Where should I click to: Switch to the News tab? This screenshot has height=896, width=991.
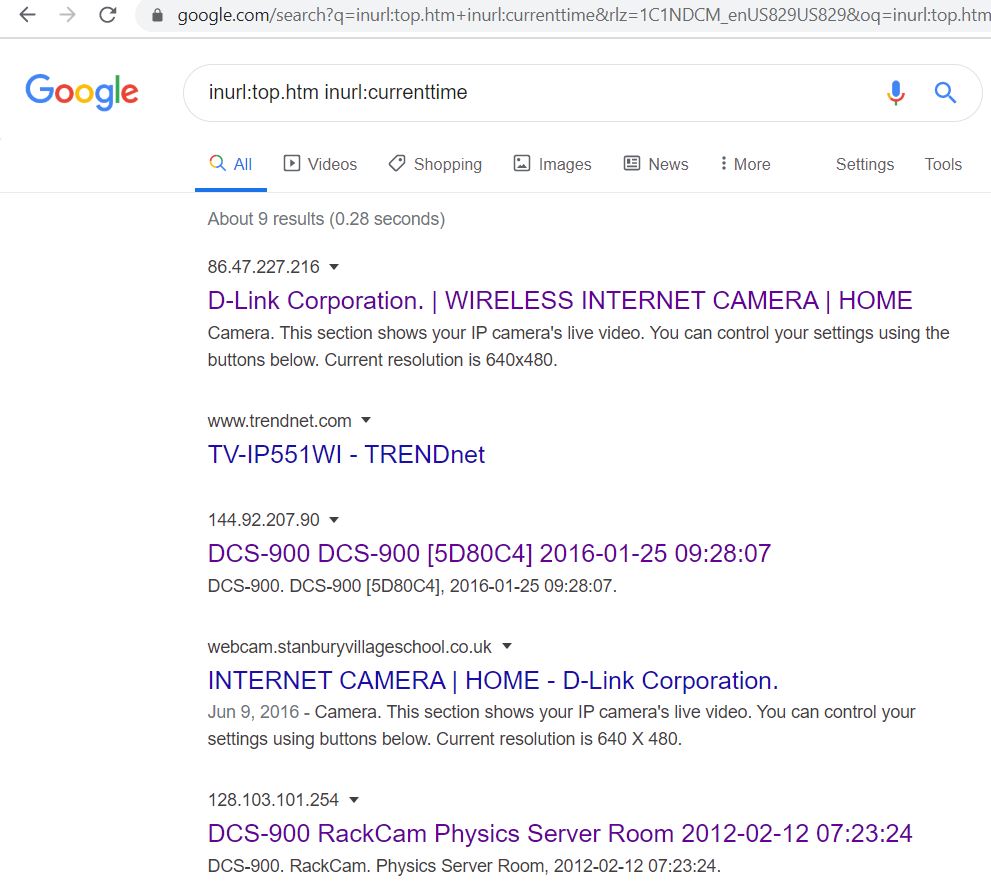pyautogui.click(x=656, y=164)
